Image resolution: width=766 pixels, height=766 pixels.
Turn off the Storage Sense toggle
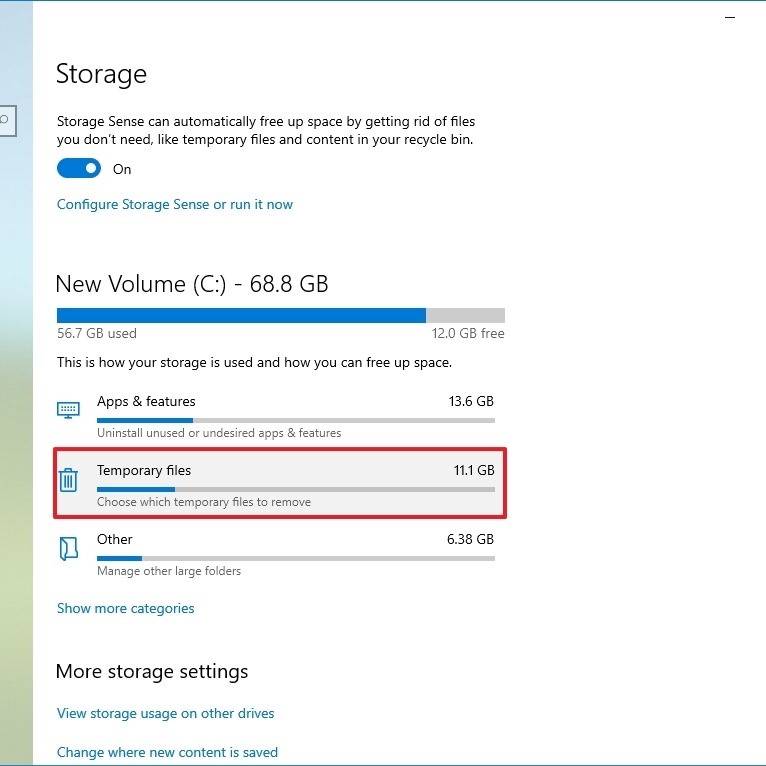(x=79, y=168)
